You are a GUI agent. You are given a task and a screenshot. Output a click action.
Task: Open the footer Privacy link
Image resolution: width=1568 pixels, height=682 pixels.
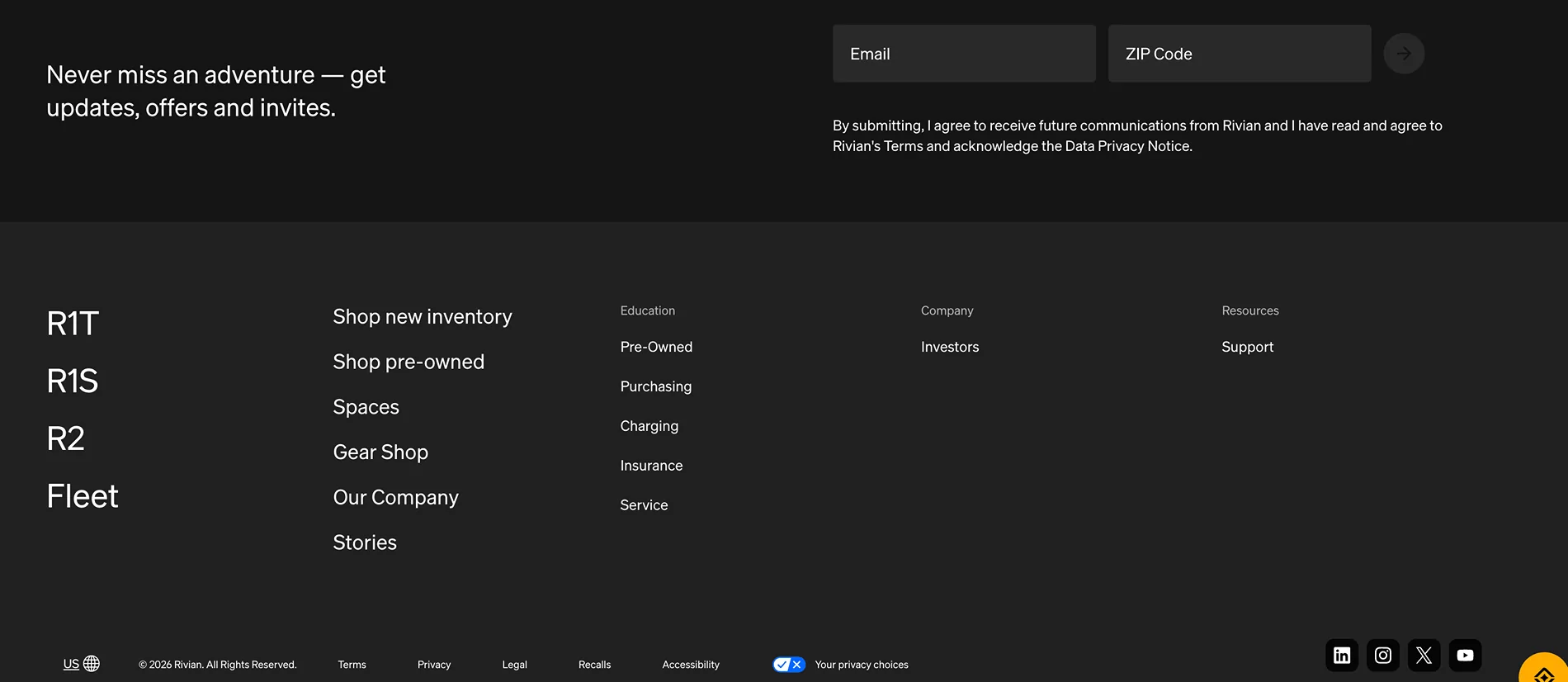pyautogui.click(x=434, y=665)
